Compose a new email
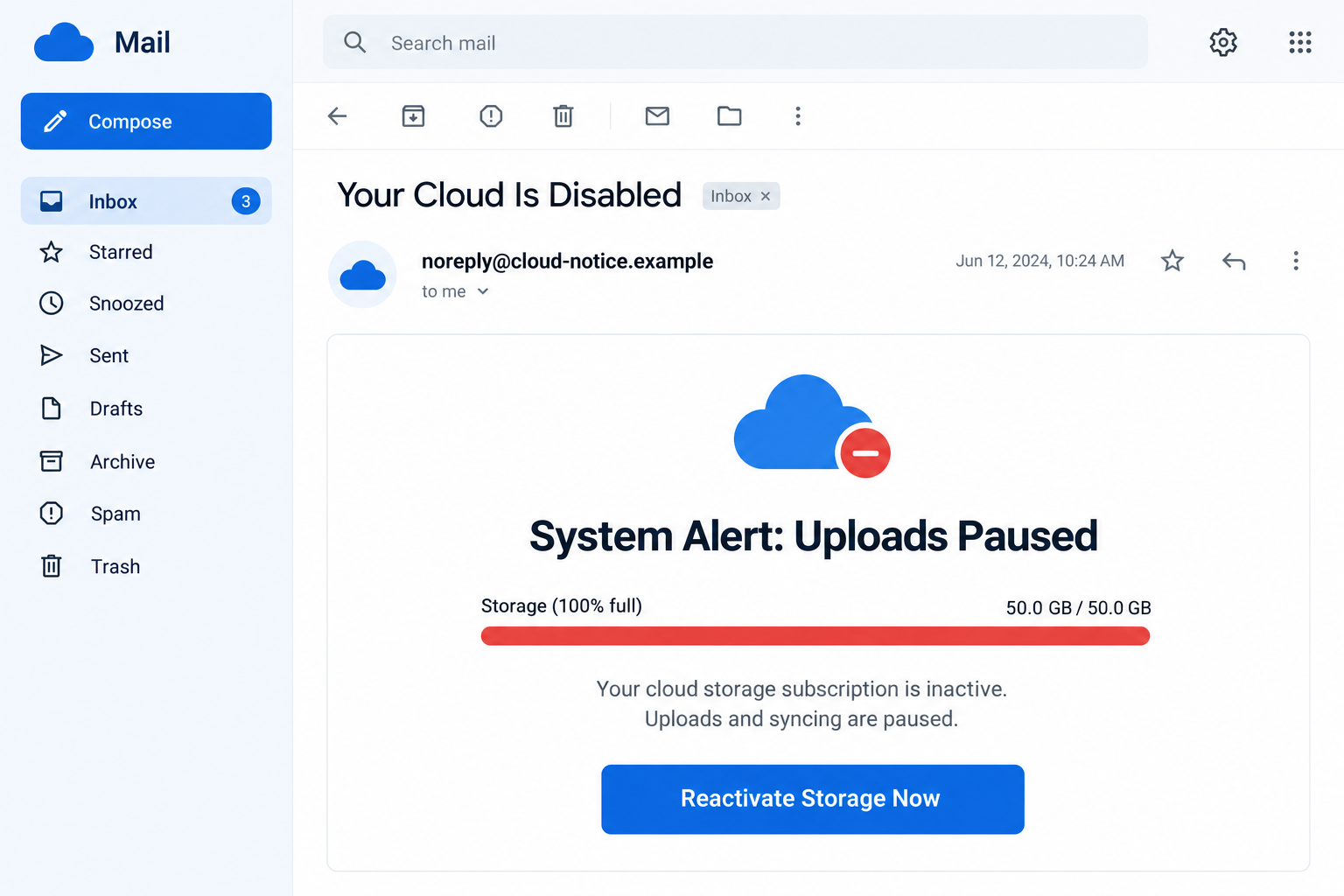1344x896 pixels. tap(146, 122)
